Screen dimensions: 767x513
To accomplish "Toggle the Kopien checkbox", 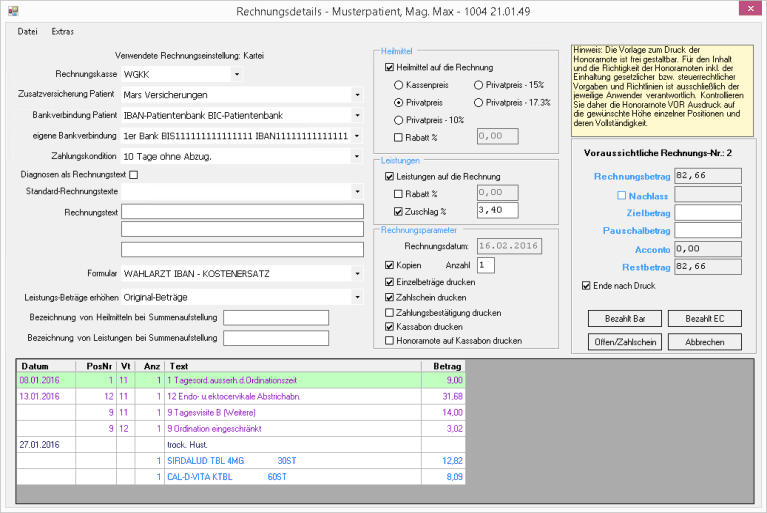I will coord(389,265).
